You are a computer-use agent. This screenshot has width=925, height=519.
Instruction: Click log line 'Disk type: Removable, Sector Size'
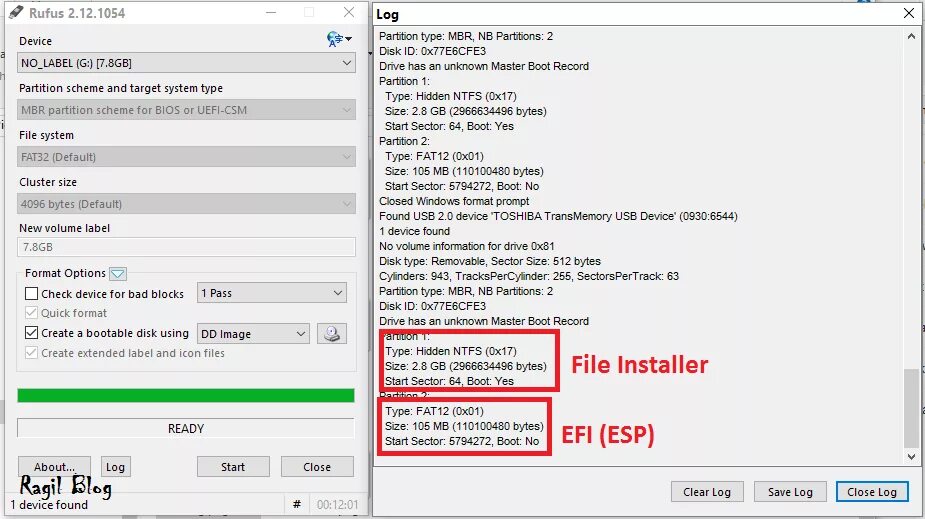coord(490,261)
